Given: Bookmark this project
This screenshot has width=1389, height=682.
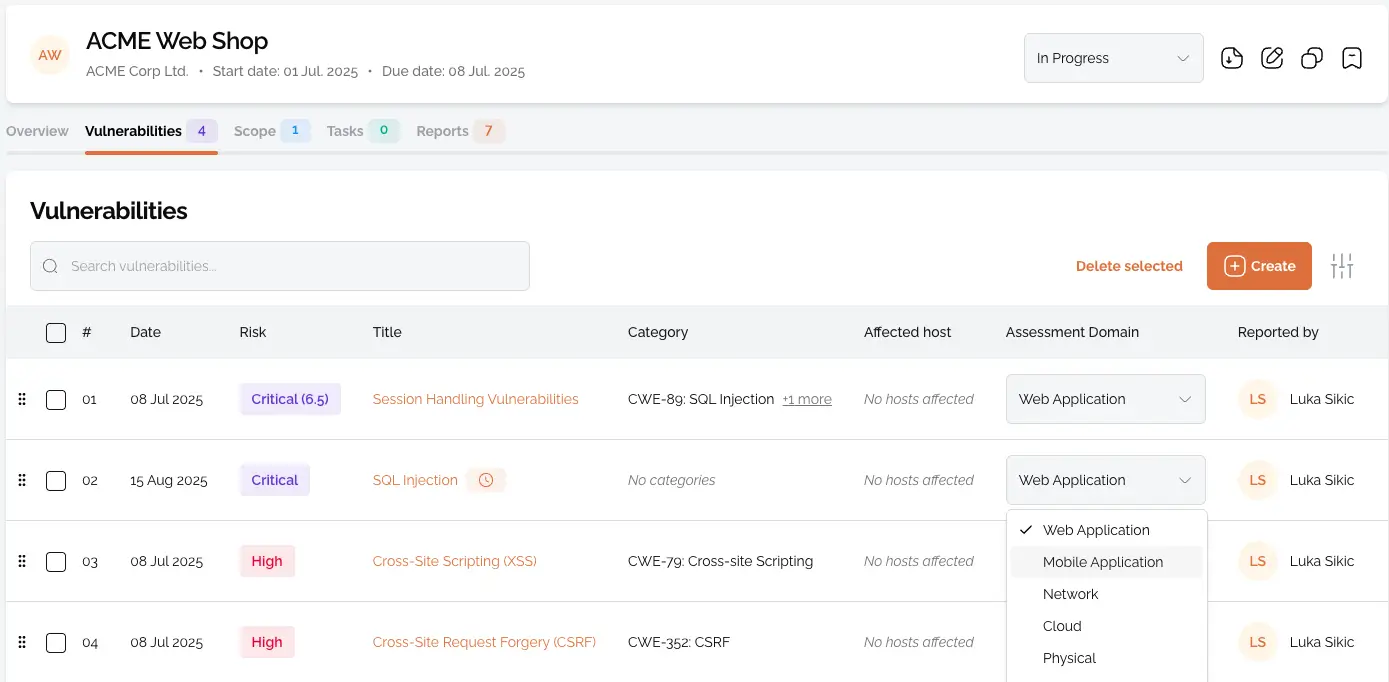Looking at the screenshot, I should tap(1352, 58).
